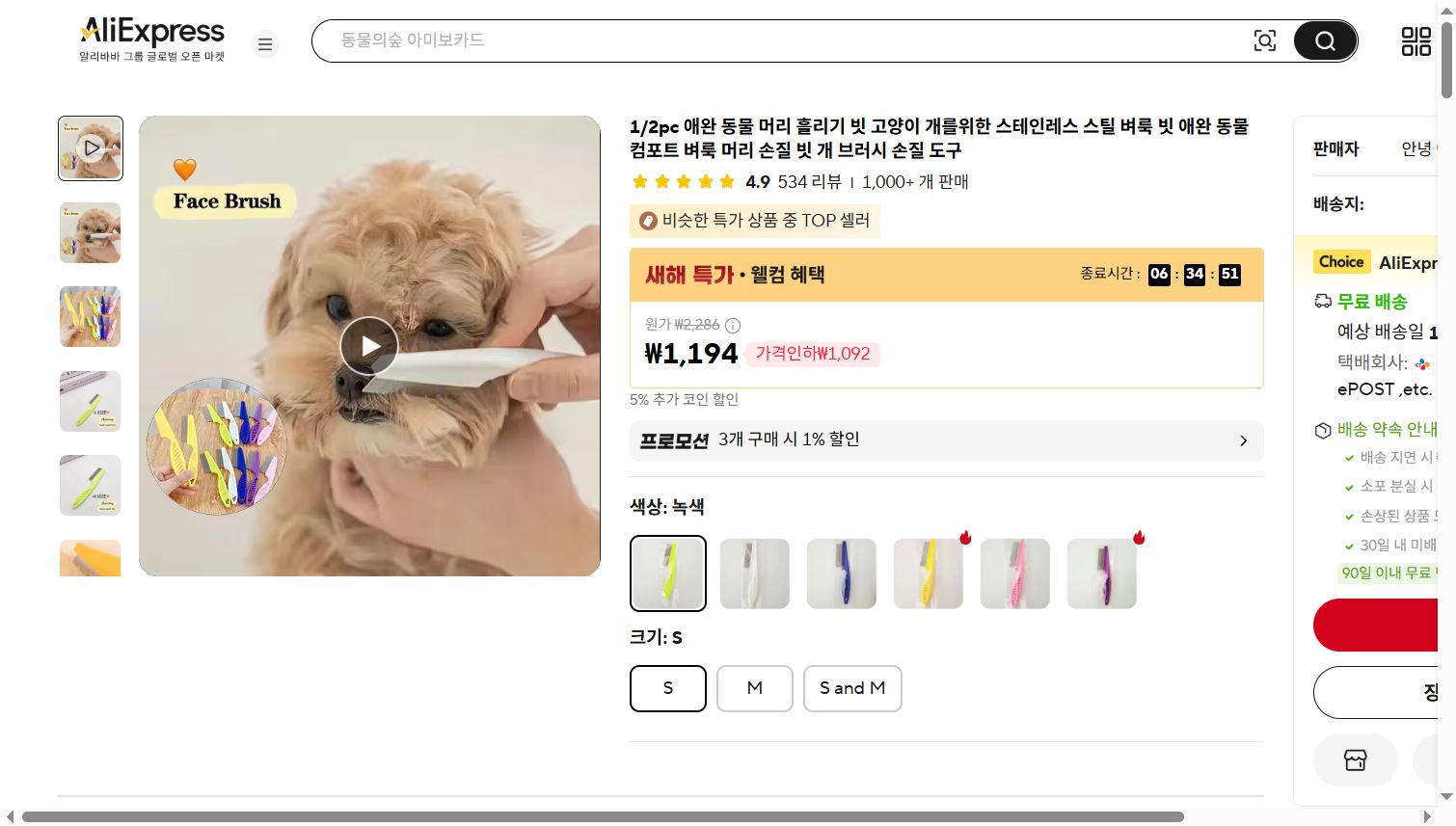
Task: Click the black magnifier search icon
Action: tap(1324, 40)
